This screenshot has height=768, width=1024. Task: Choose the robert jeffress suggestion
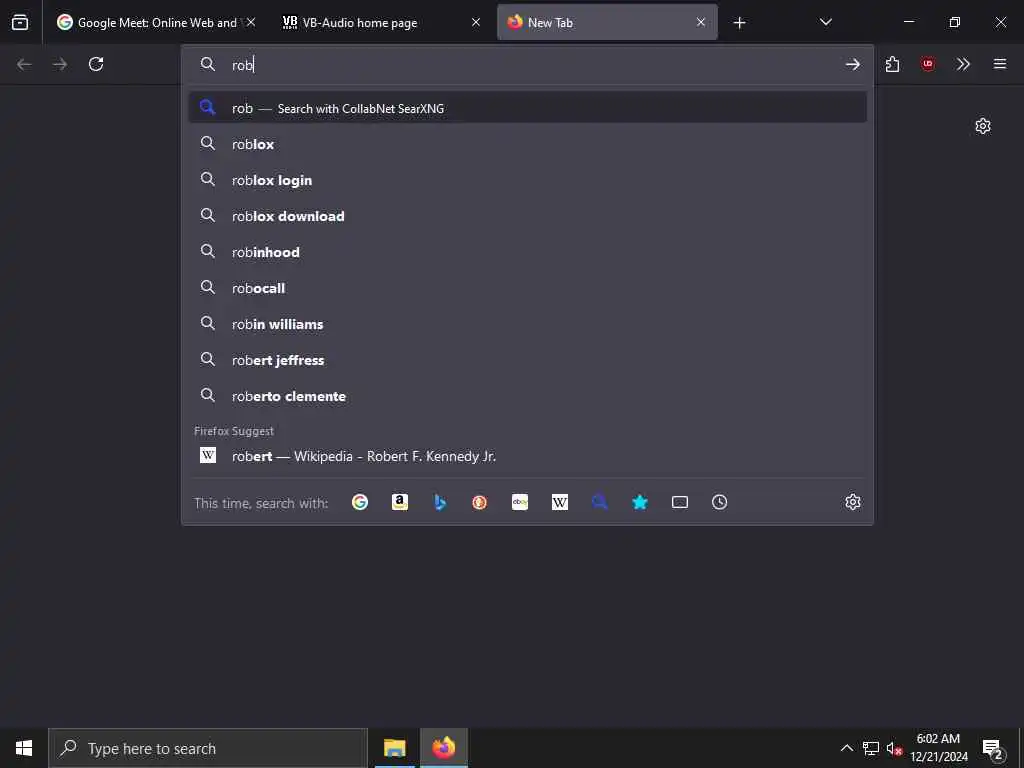point(528,360)
